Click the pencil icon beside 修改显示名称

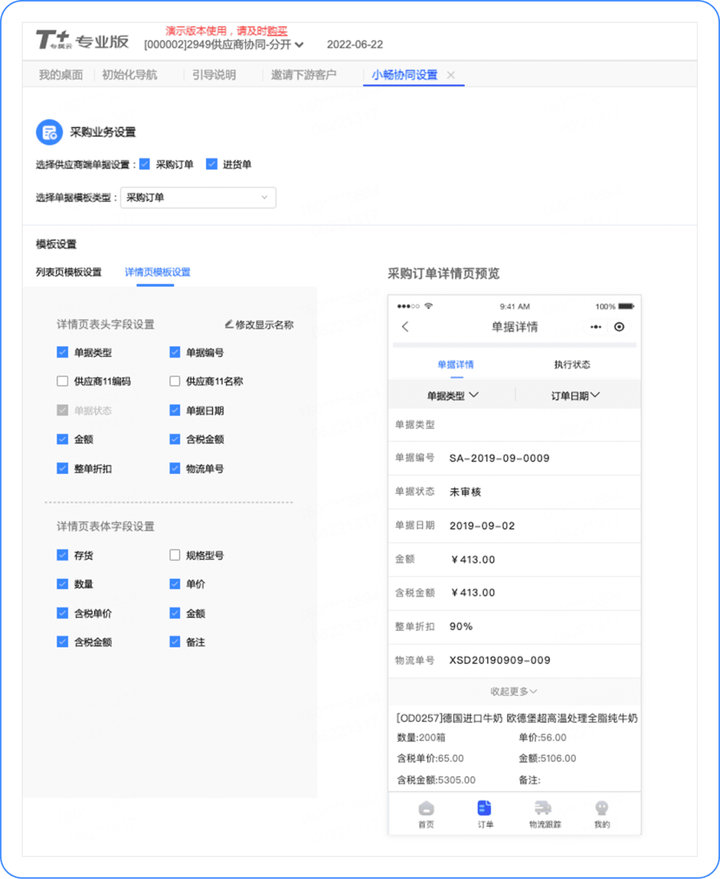coord(229,324)
